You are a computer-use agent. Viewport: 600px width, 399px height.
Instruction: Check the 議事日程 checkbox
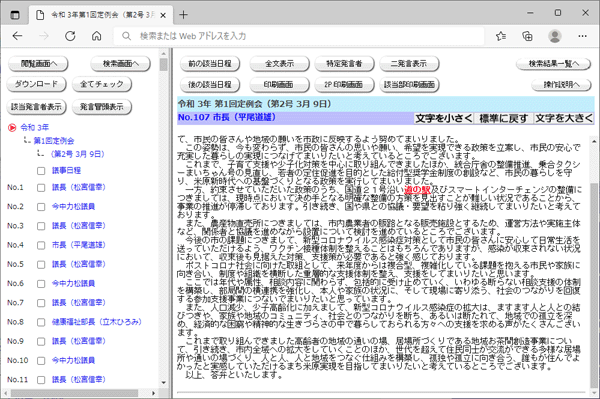[41, 171]
